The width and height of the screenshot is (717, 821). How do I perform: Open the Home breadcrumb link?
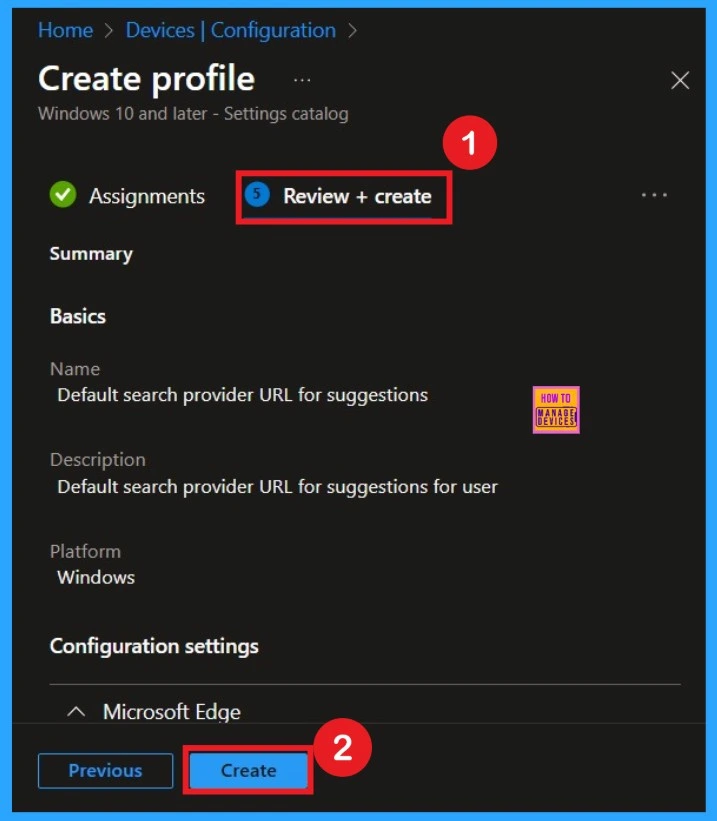[65, 30]
